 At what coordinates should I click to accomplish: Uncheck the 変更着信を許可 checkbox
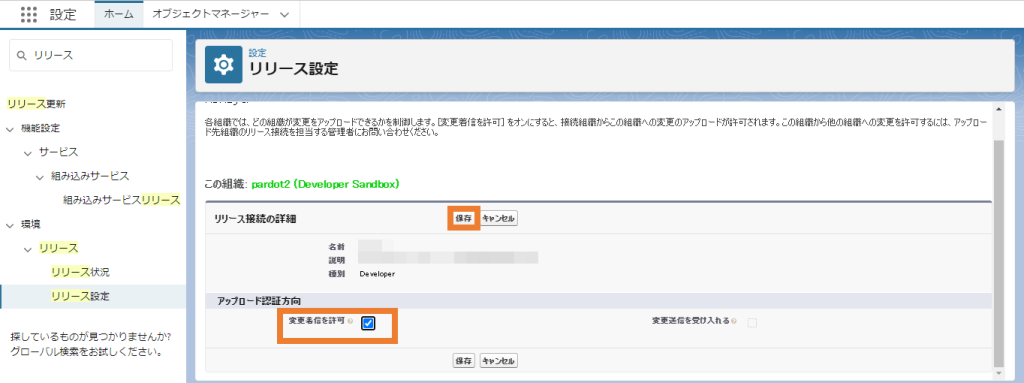tap(368, 323)
